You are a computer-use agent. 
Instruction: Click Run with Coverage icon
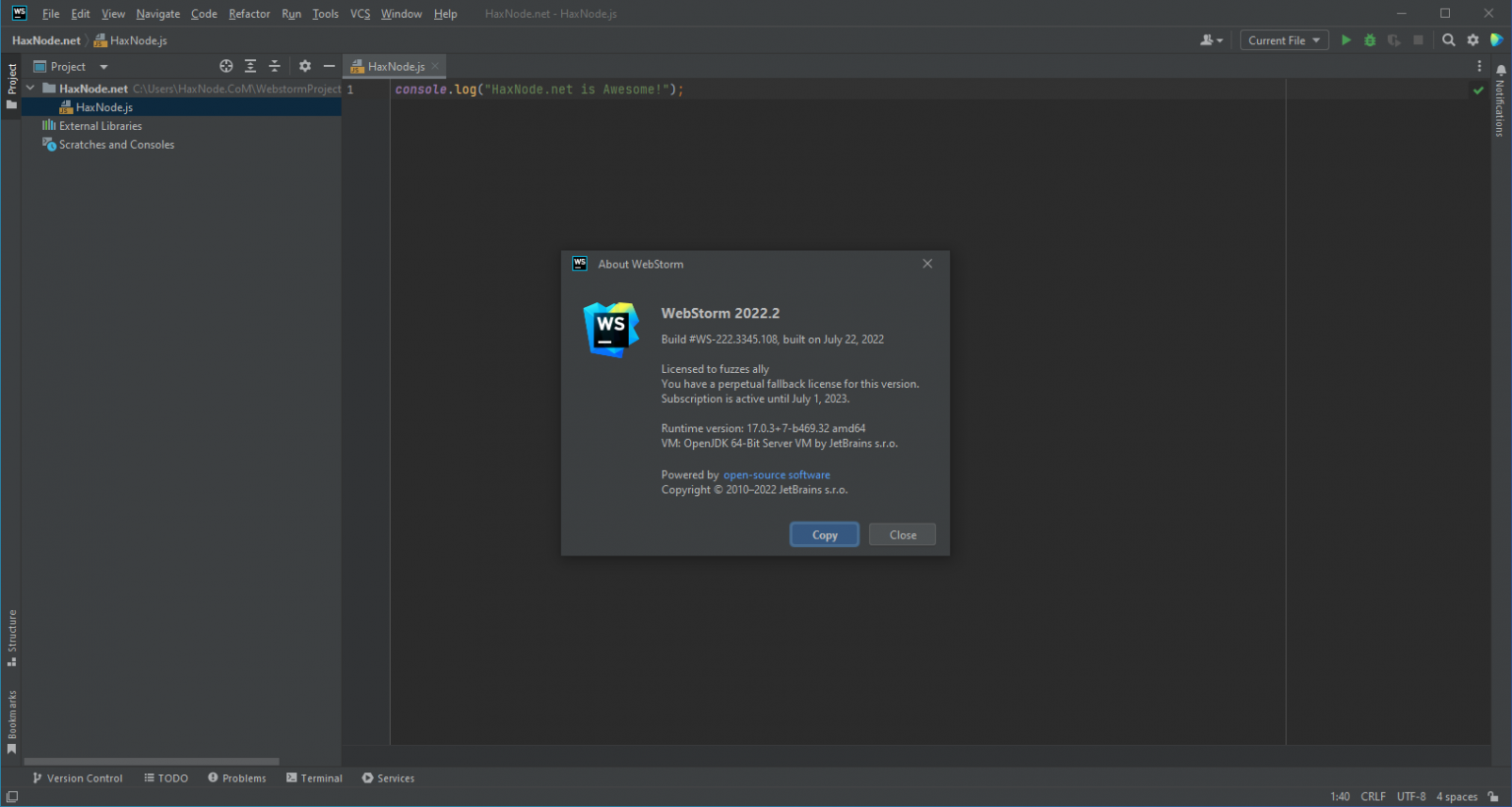[x=1394, y=40]
